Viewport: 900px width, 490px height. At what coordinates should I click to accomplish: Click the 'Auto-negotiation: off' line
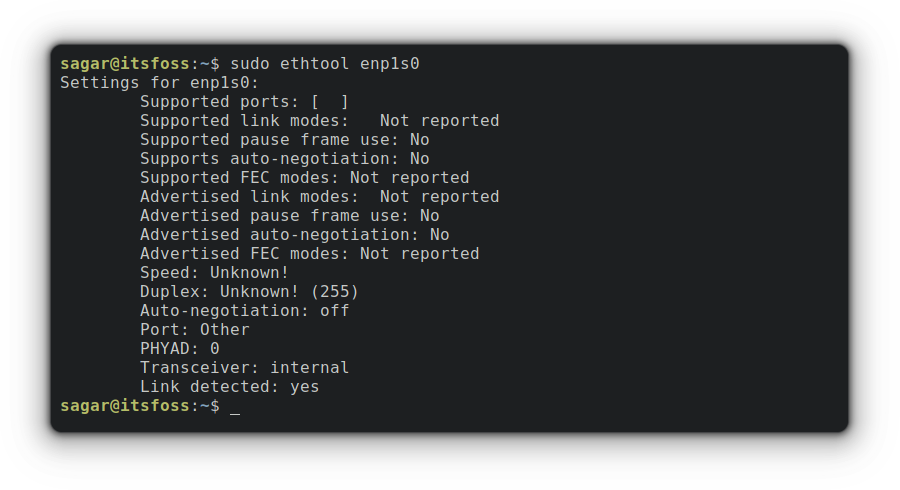[x=244, y=311]
